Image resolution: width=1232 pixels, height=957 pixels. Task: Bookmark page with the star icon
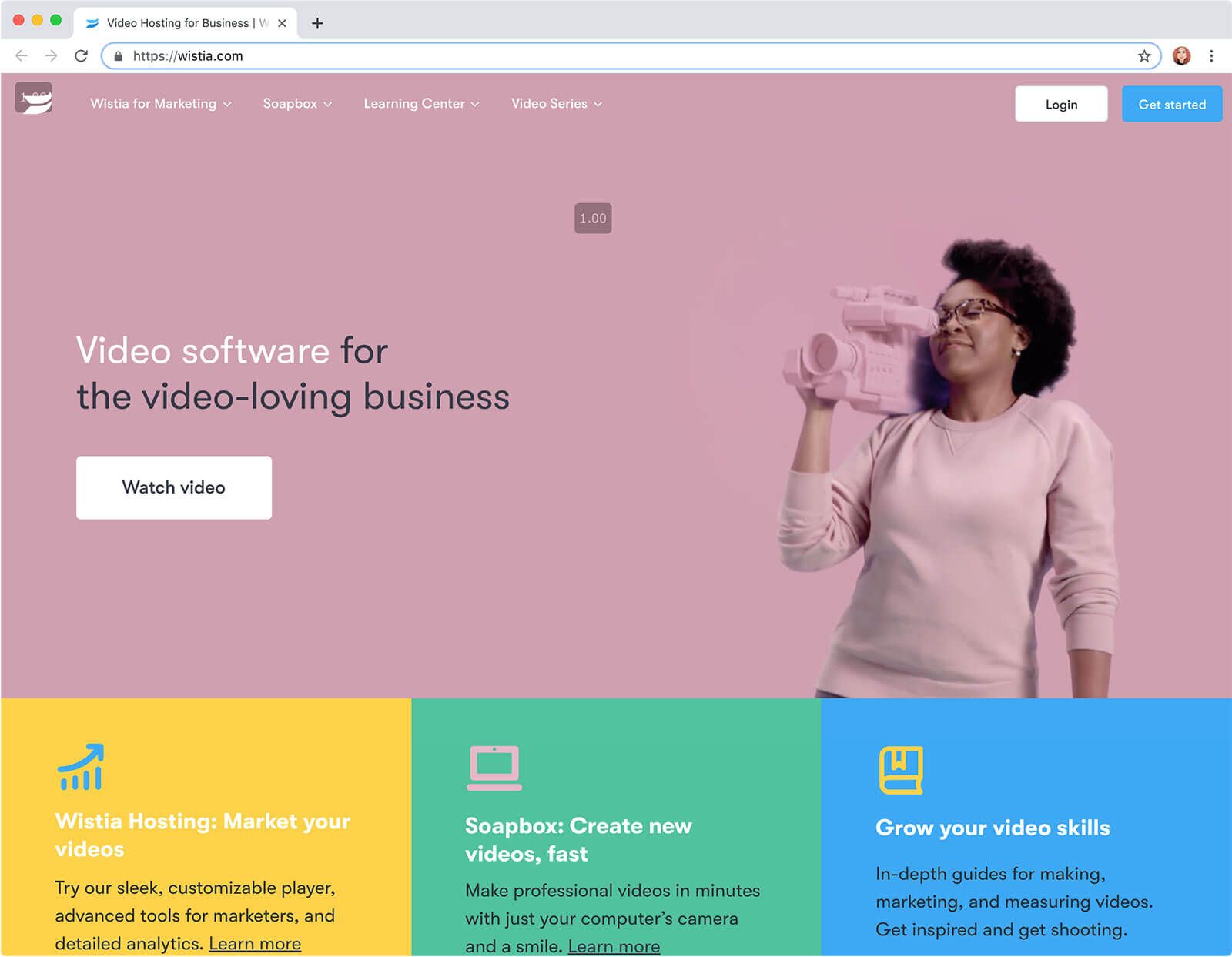1144,56
